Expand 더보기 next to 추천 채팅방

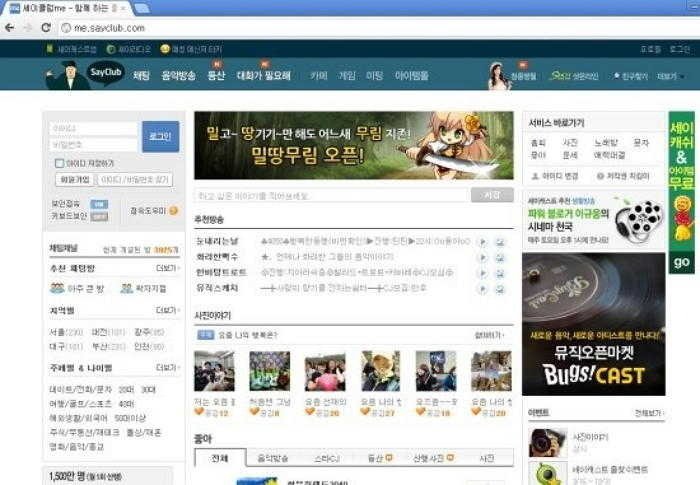167,268
